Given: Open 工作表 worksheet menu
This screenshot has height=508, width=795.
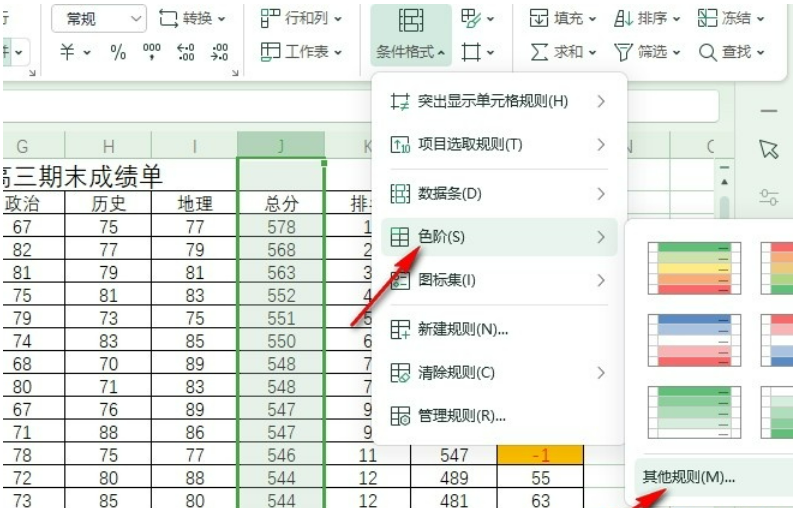Looking at the screenshot, I should pos(301,52).
